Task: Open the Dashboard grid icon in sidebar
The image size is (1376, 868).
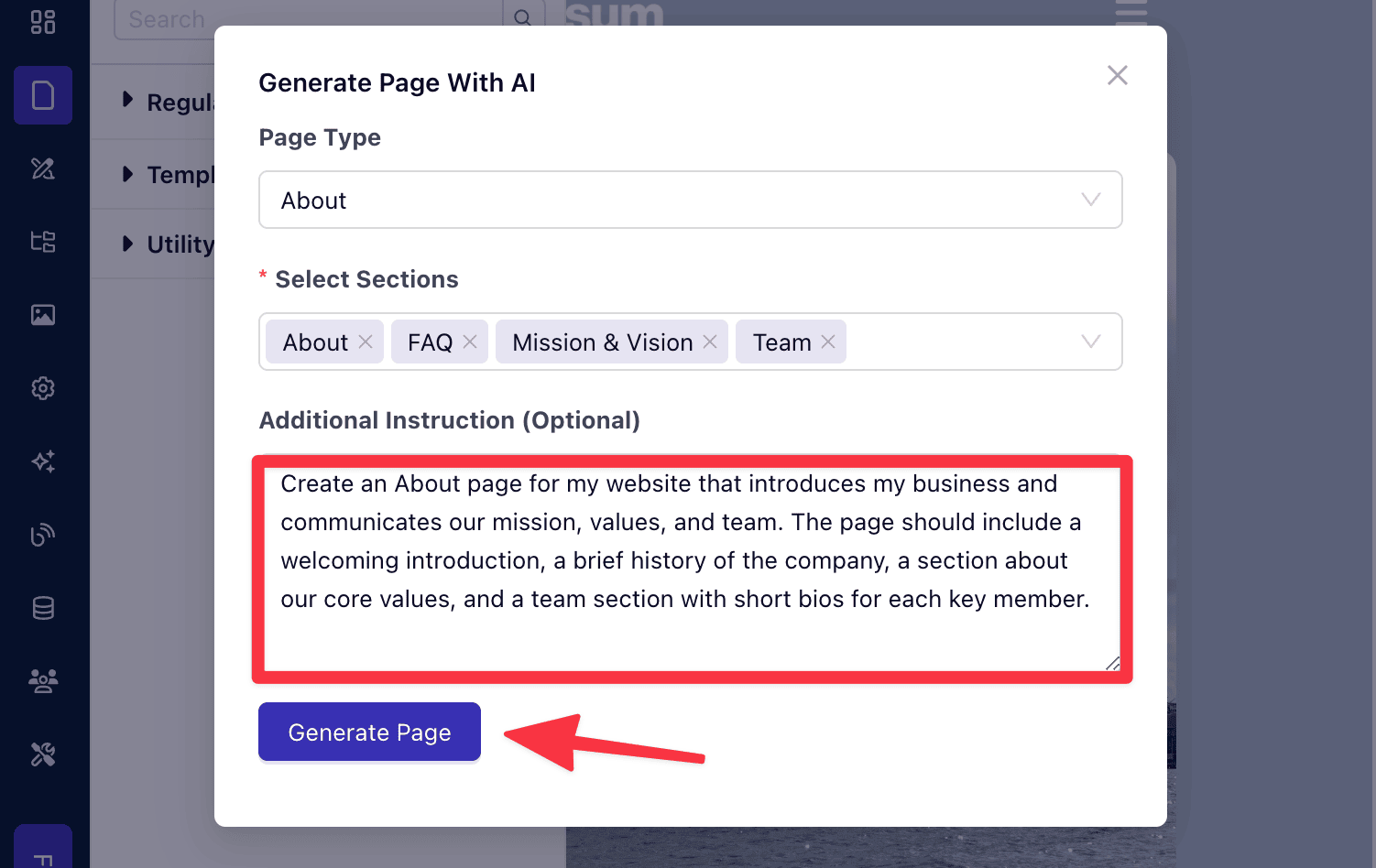Action: (42, 22)
